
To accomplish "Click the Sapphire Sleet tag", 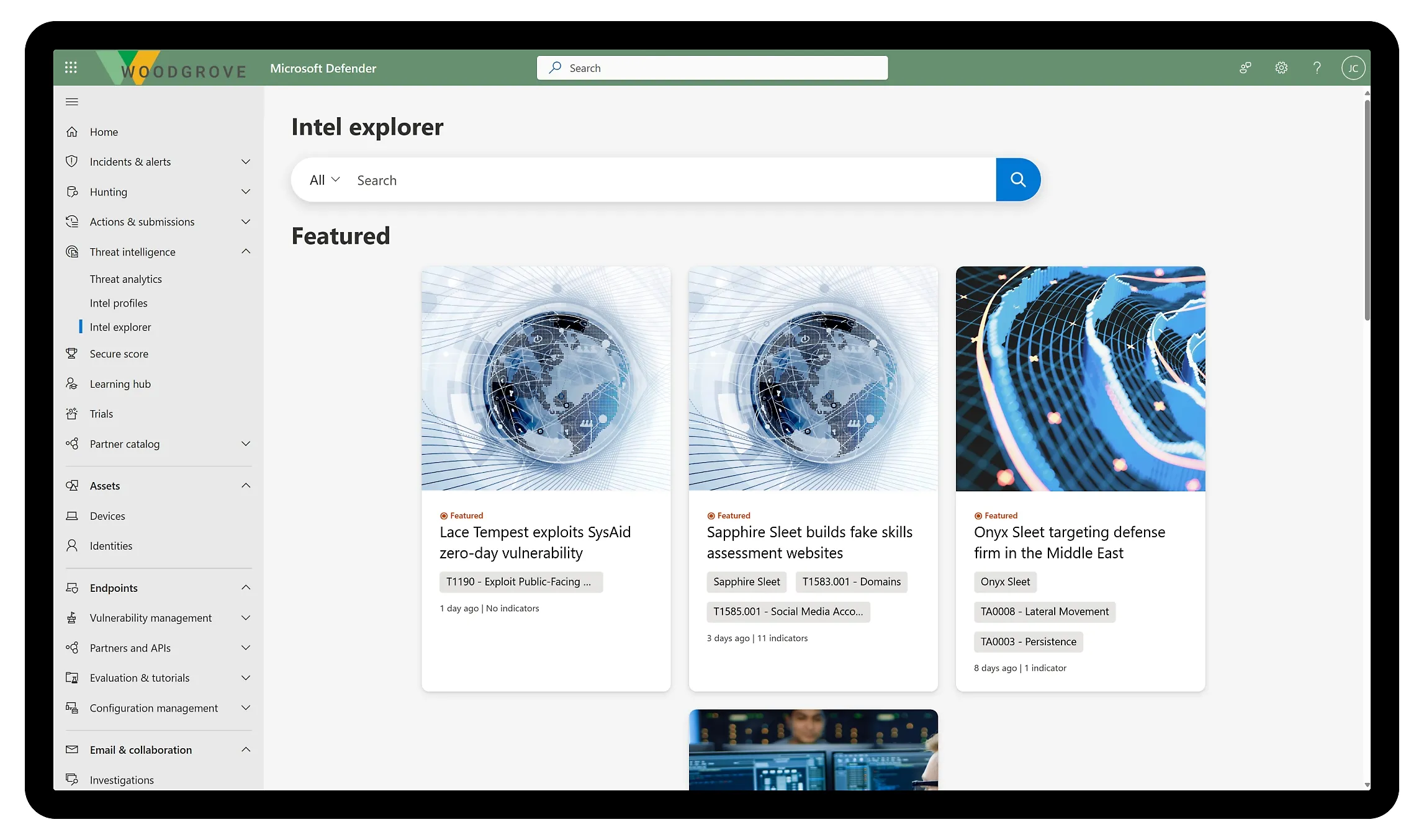I will click(746, 582).
